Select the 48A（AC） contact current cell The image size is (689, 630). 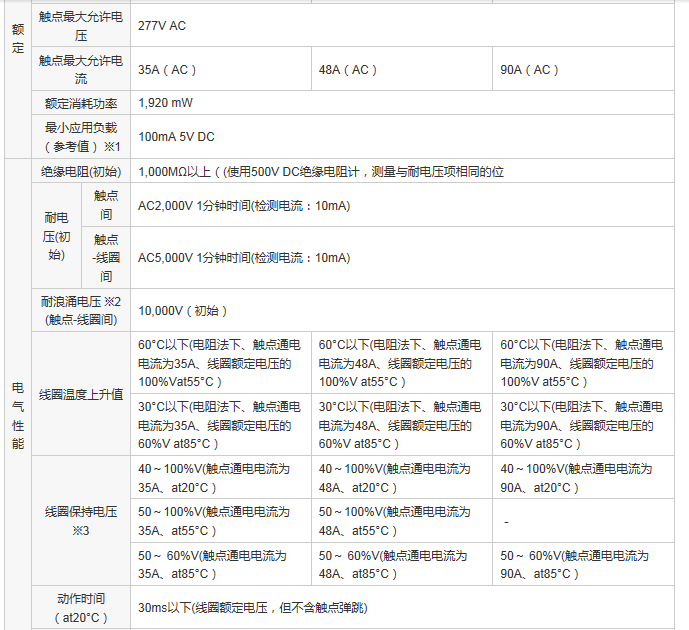[x=348, y=70]
